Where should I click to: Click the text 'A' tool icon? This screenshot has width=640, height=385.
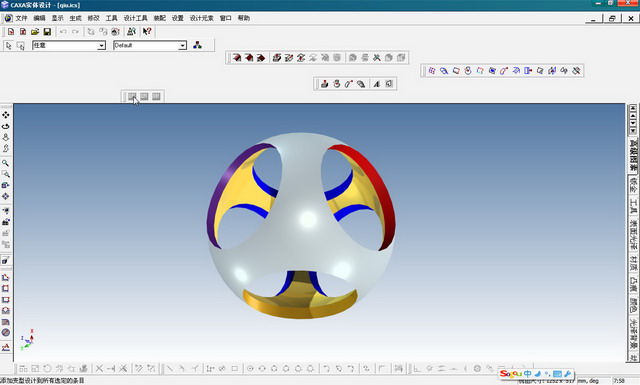(x=376, y=84)
